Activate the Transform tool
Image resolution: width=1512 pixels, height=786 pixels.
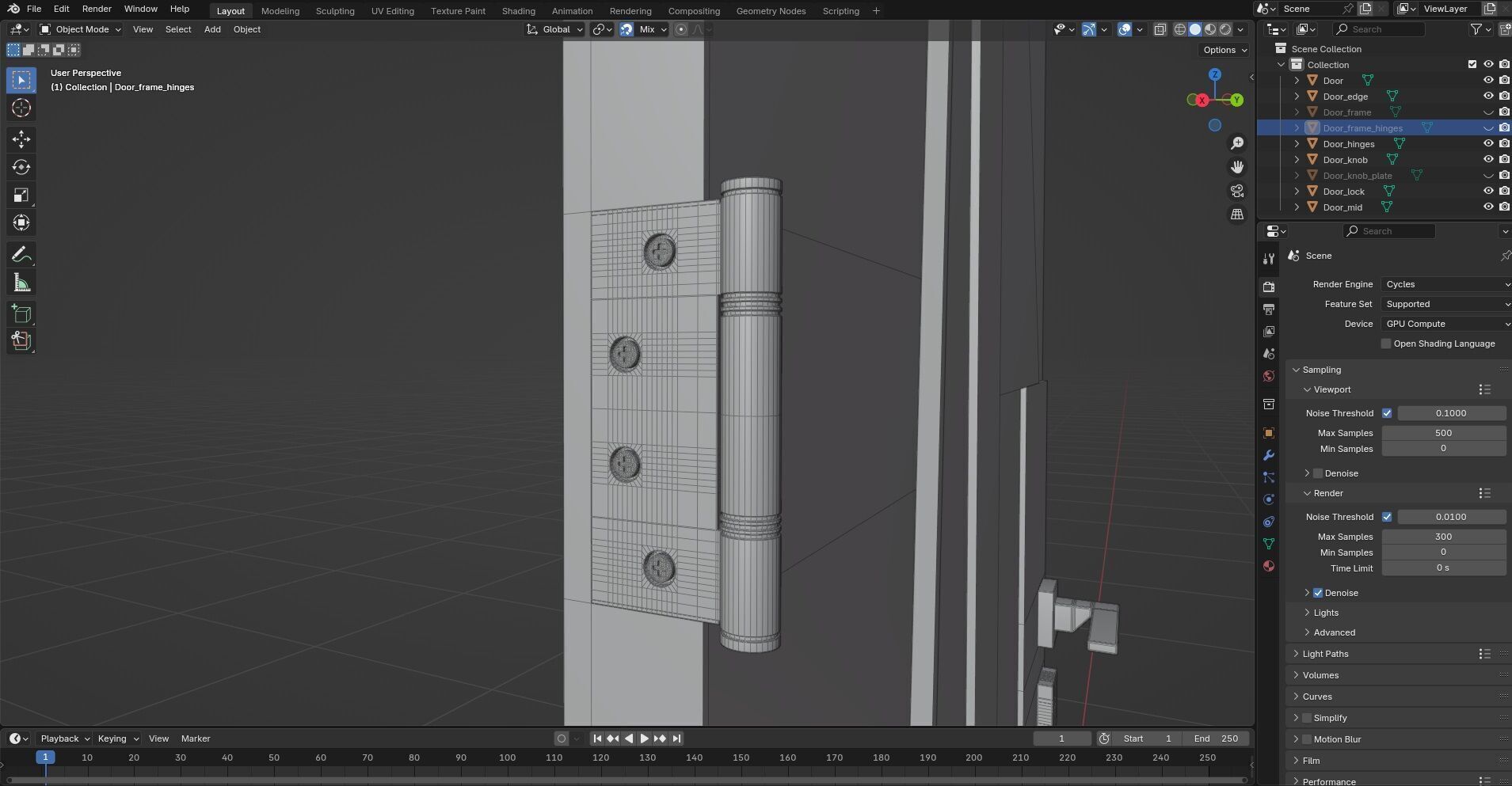21,222
